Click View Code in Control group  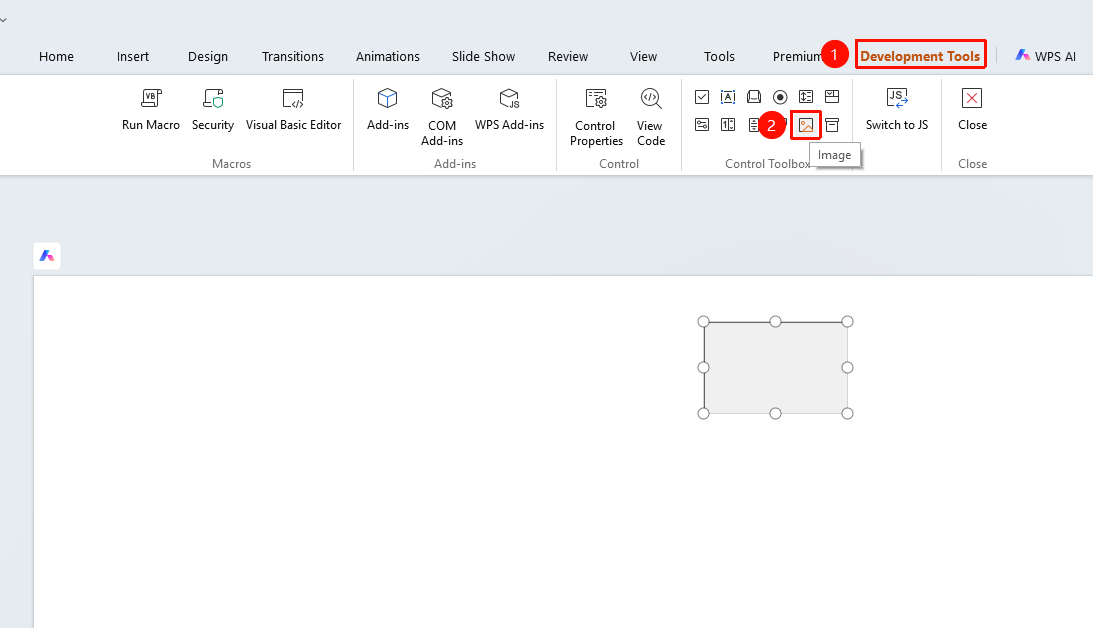[650, 117]
